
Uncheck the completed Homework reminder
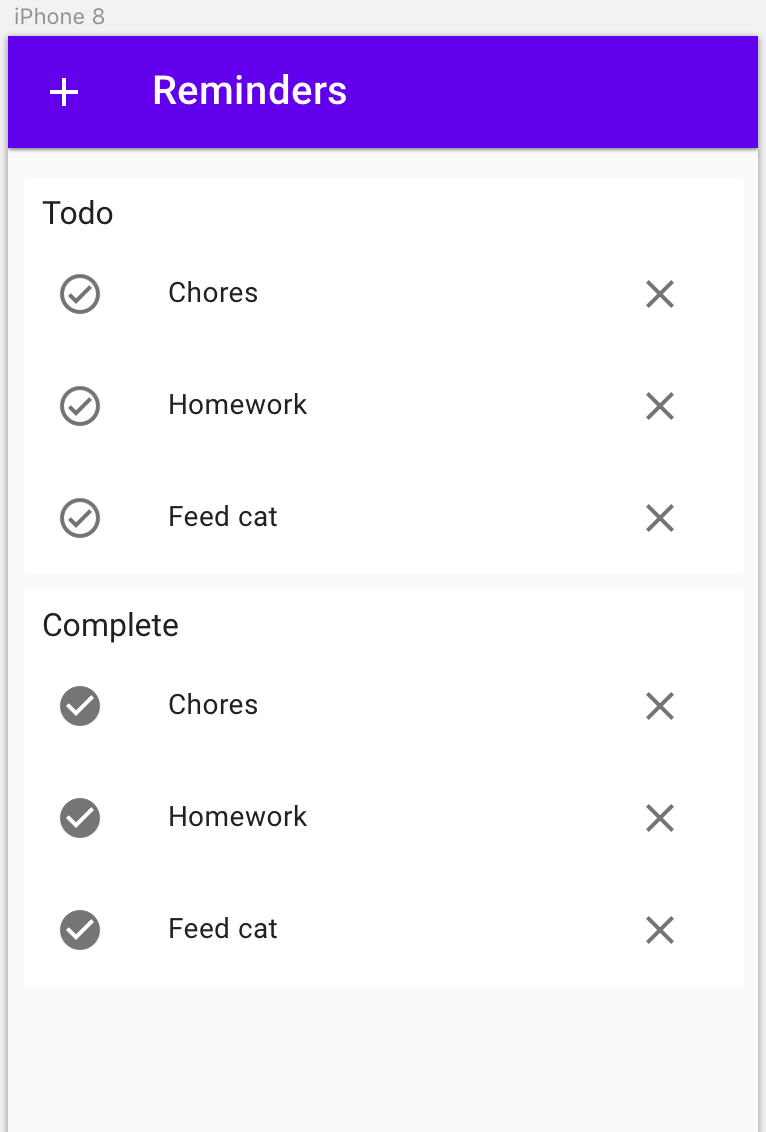coord(79,818)
